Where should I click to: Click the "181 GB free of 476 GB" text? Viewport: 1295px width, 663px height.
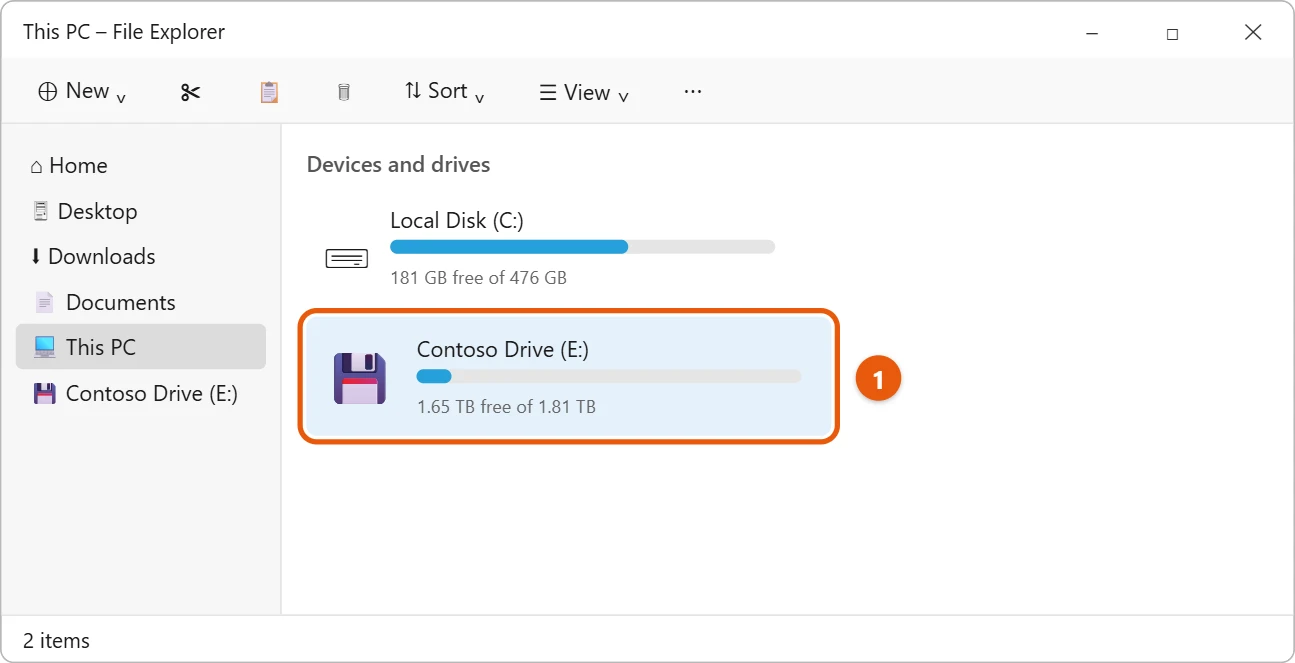[x=478, y=277]
